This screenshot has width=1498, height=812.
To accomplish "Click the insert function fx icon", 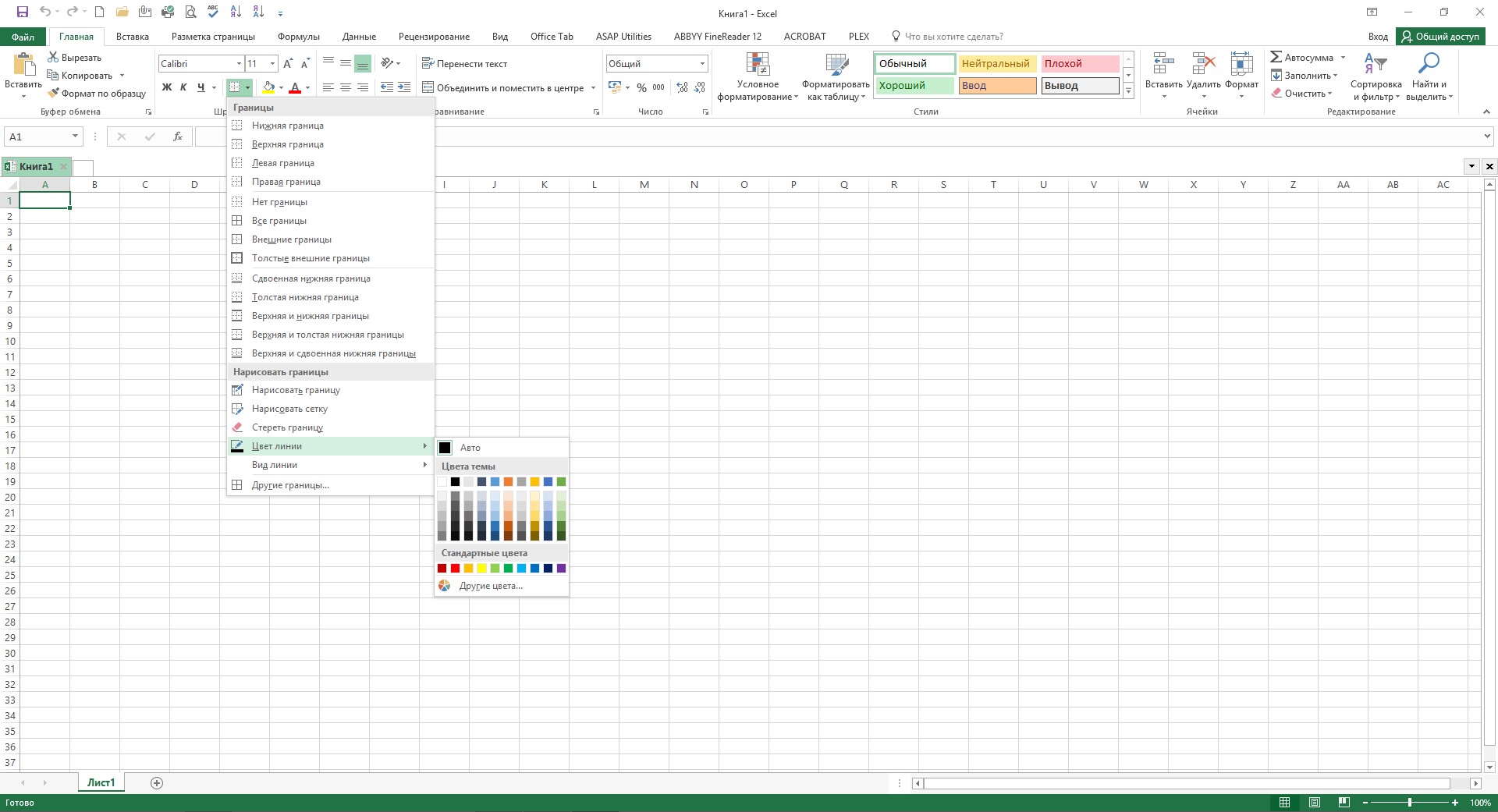I will click(178, 137).
